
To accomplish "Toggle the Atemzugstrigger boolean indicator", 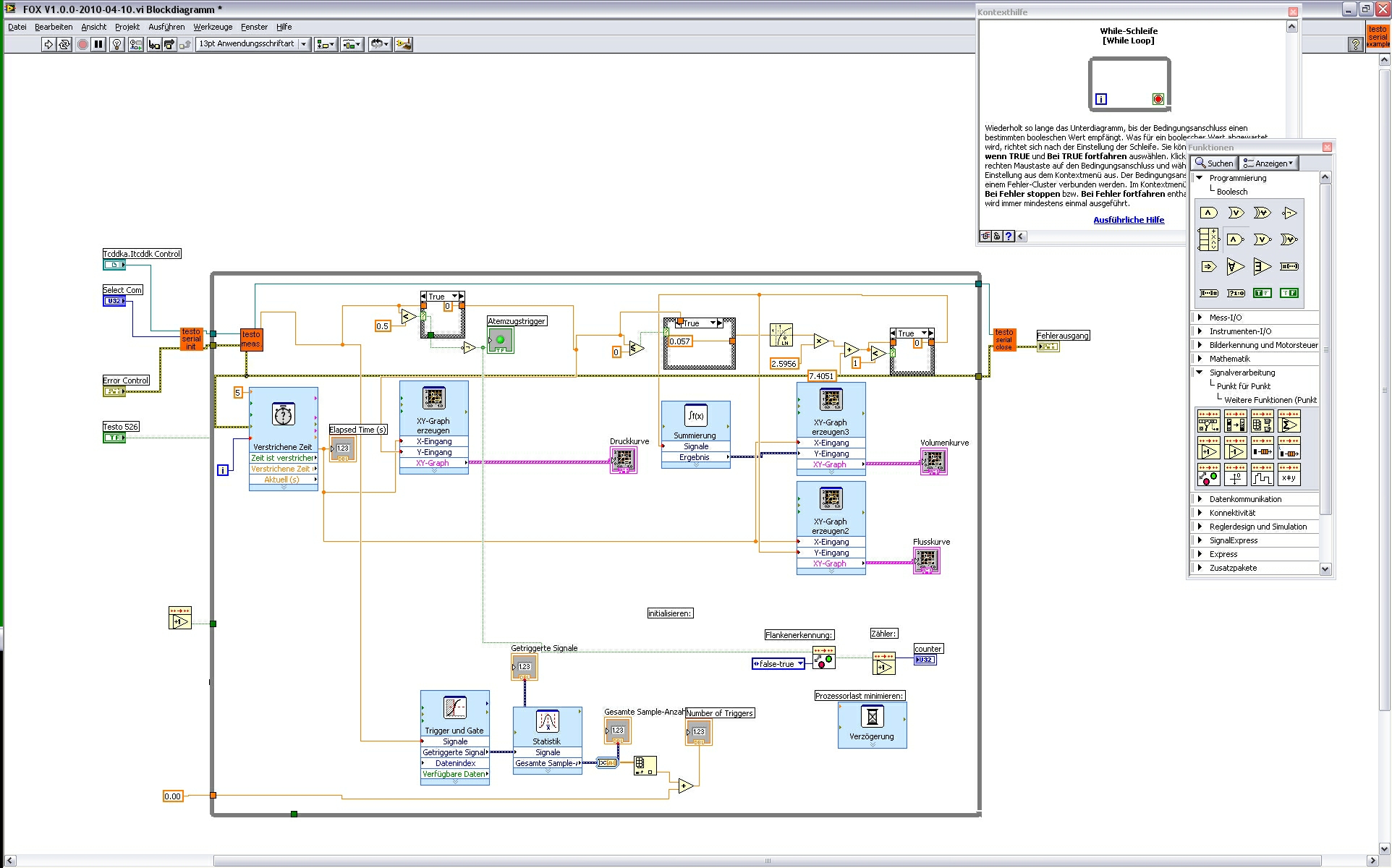I will pos(500,340).
